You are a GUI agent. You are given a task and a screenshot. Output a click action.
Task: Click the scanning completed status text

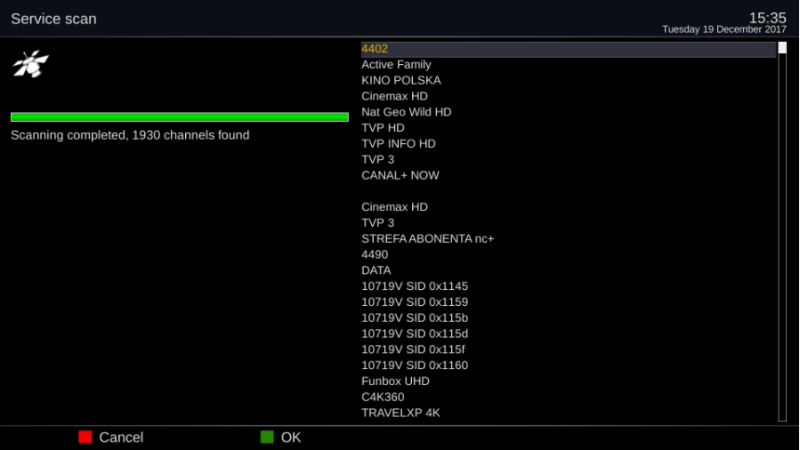tap(130, 135)
